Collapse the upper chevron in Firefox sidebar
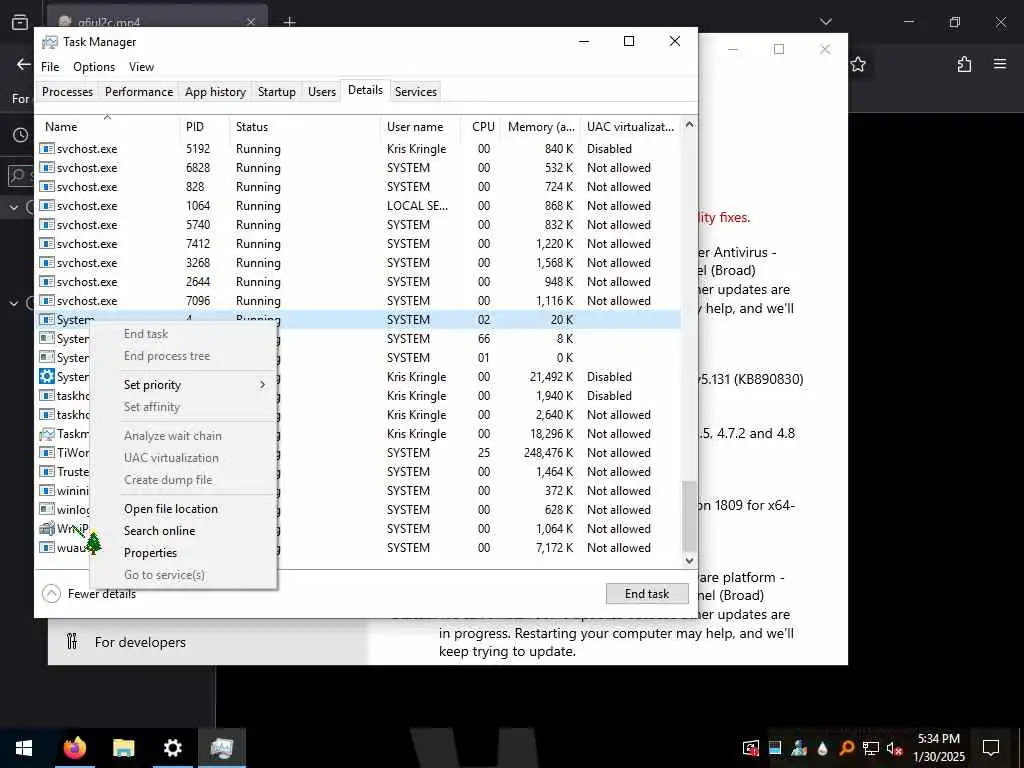Screen dimensions: 1024x768 point(14,208)
